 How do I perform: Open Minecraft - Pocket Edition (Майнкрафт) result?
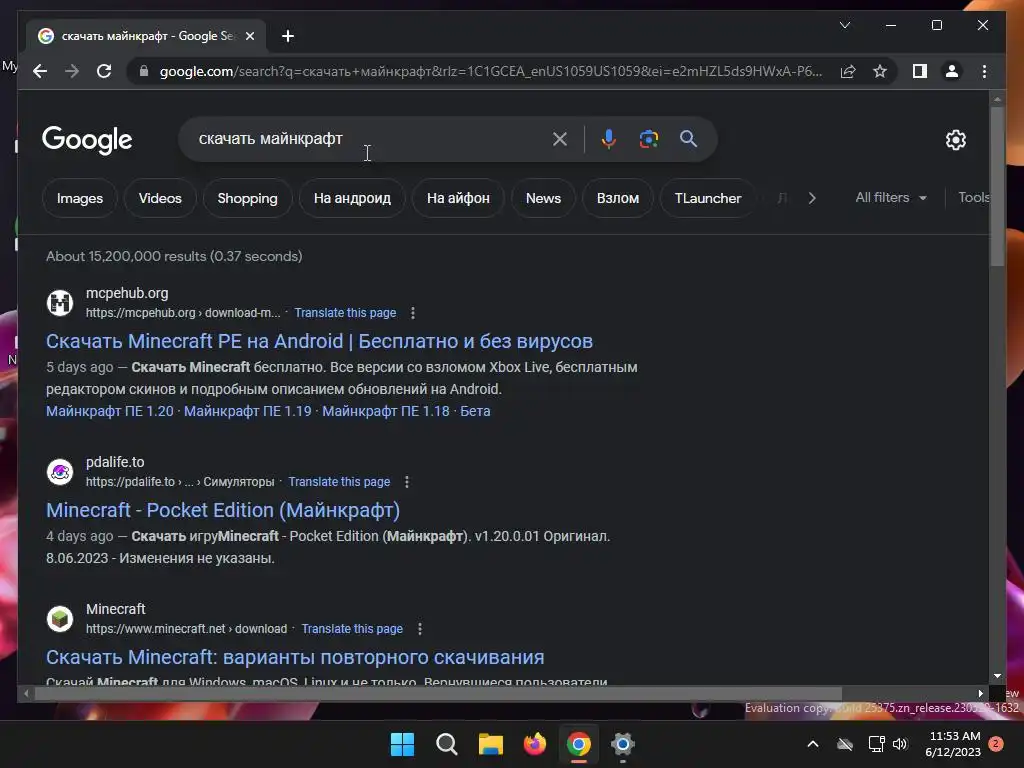point(223,510)
